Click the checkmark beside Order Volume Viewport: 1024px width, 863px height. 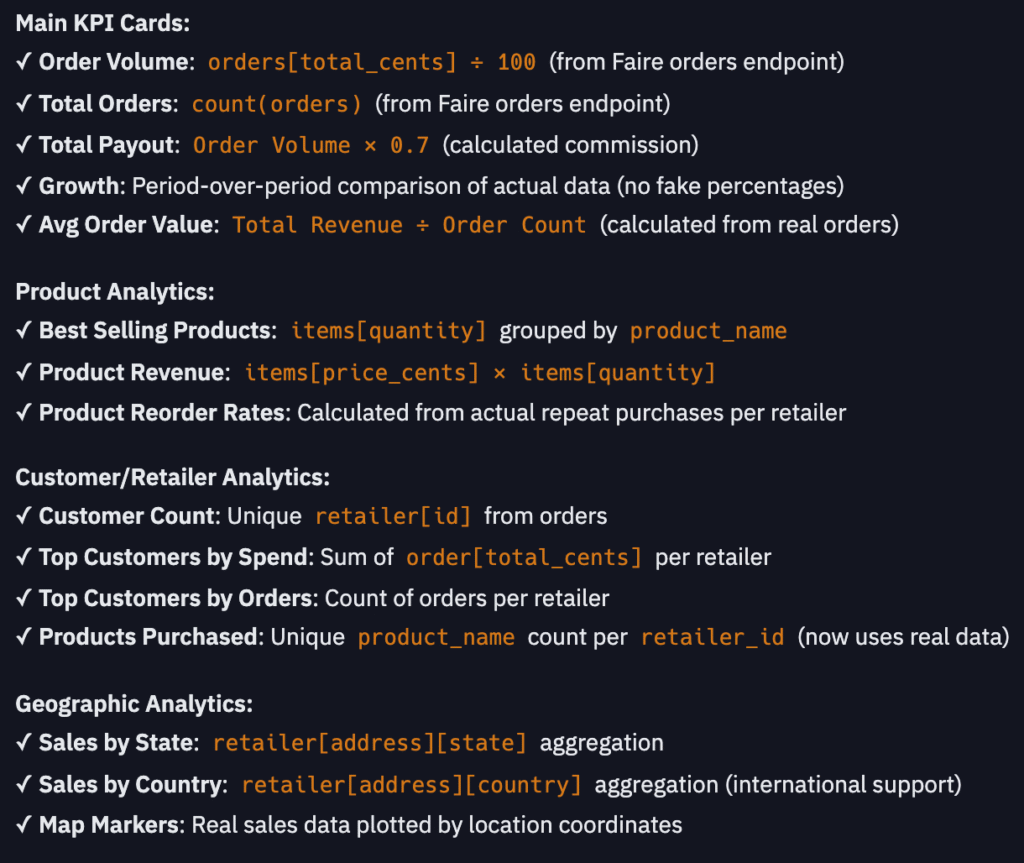(x=24, y=62)
